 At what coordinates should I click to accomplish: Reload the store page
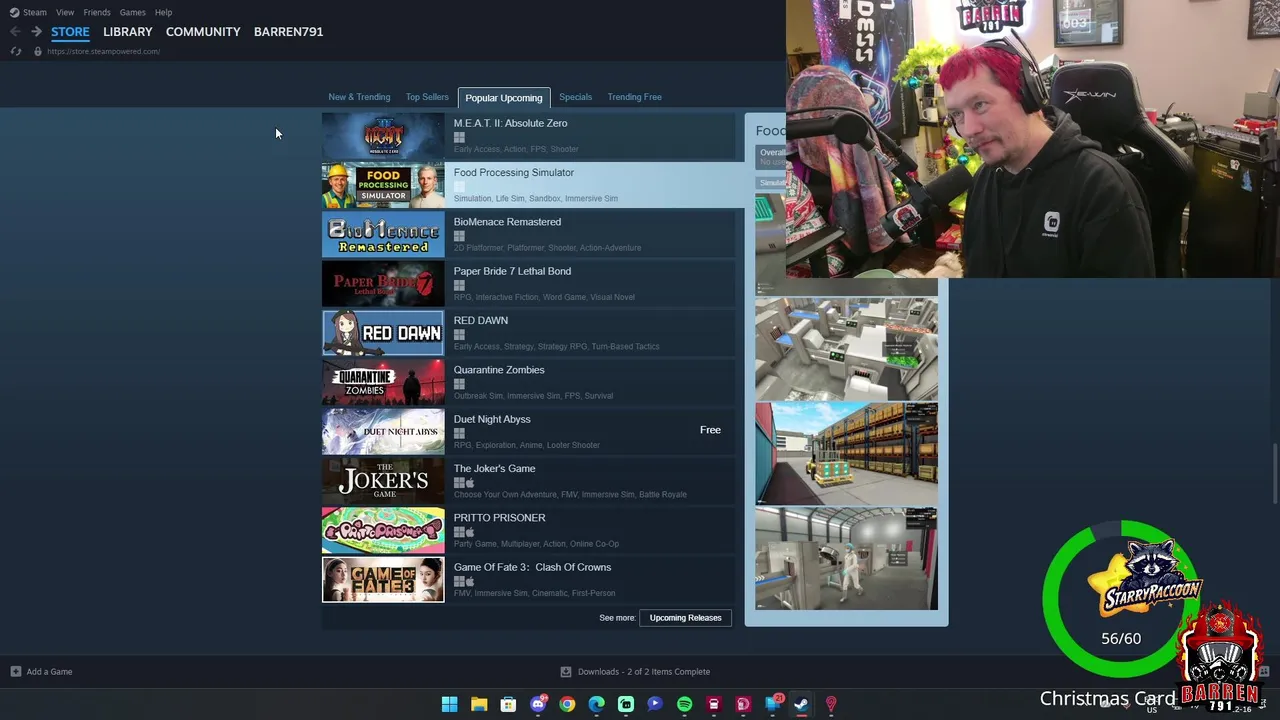16,51
